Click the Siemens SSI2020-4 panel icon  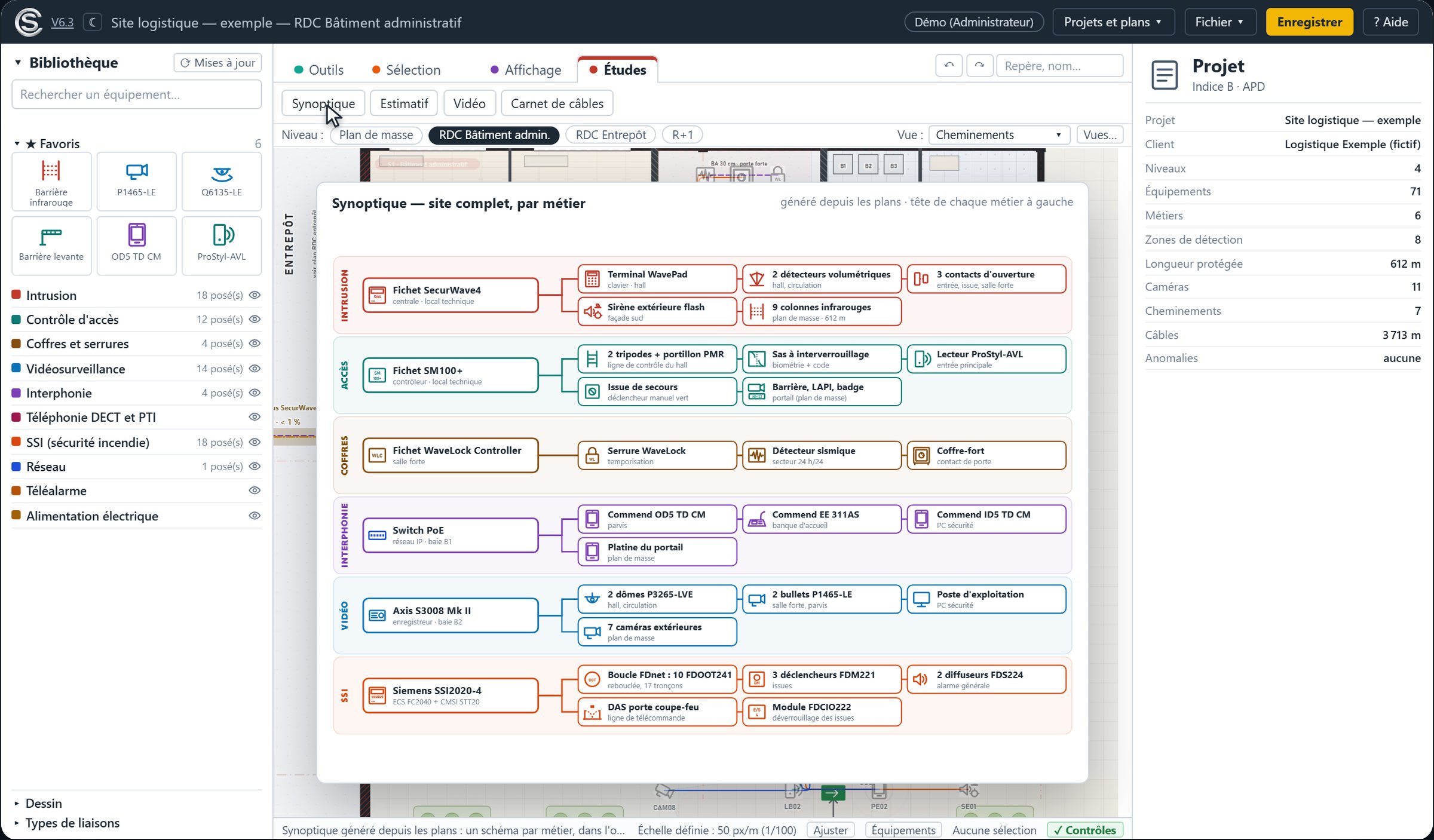377,695
